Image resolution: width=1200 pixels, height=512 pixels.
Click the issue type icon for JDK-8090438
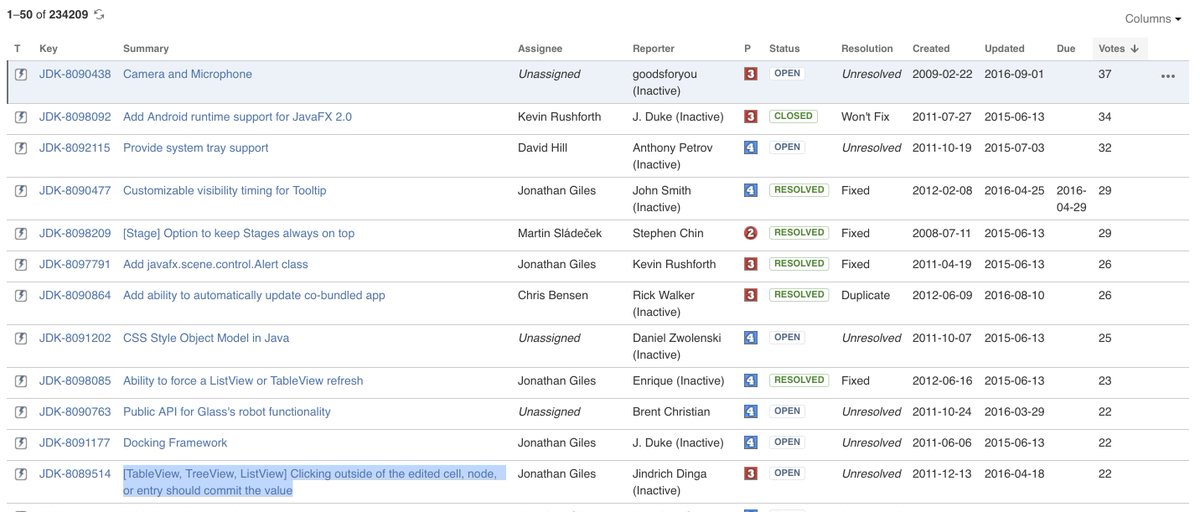tap(21, 74)
